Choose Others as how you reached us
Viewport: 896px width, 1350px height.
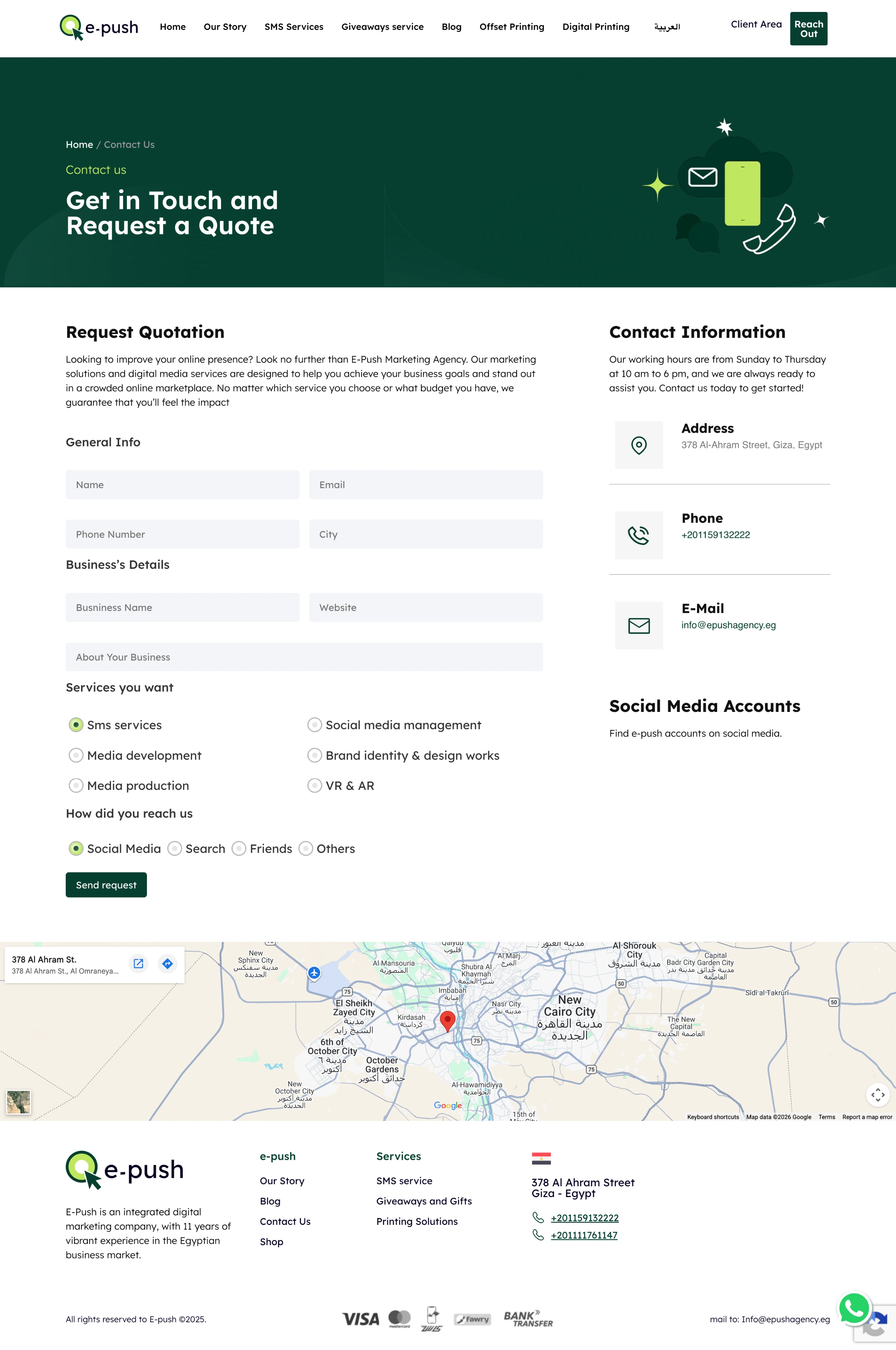[306, 848]
